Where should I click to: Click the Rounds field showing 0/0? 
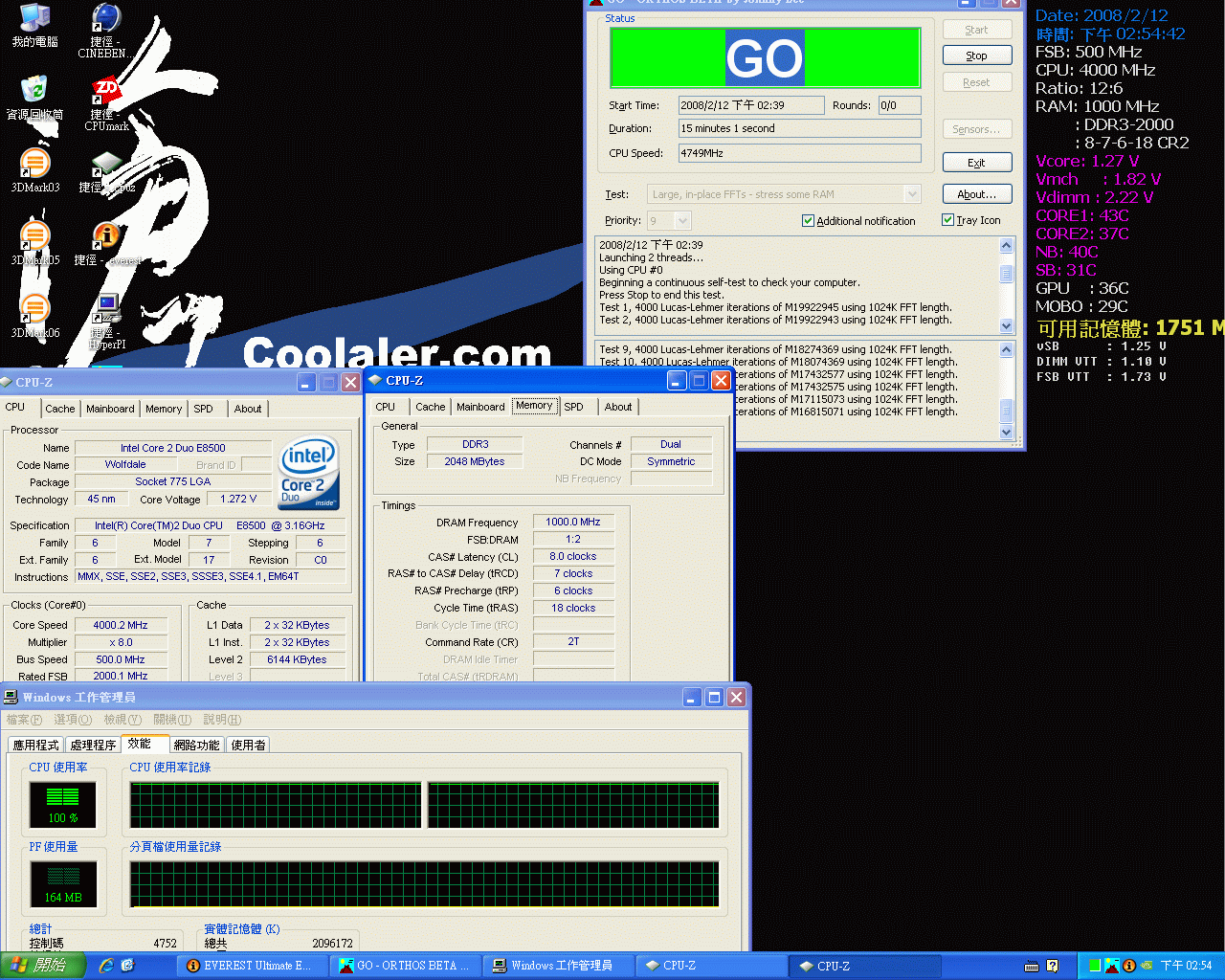tap(900, 105)
